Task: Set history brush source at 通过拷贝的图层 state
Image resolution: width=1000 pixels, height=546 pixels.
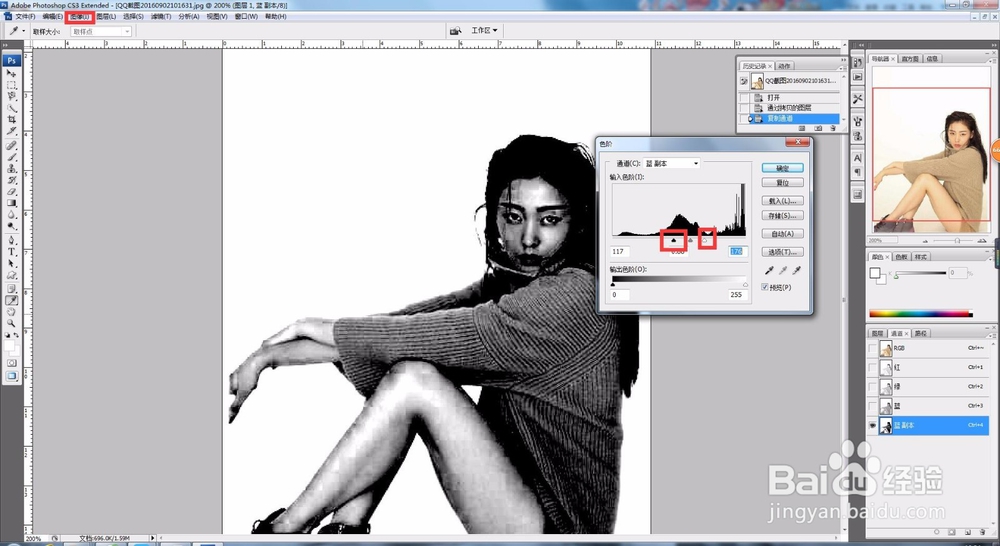Action: point(744,108)
